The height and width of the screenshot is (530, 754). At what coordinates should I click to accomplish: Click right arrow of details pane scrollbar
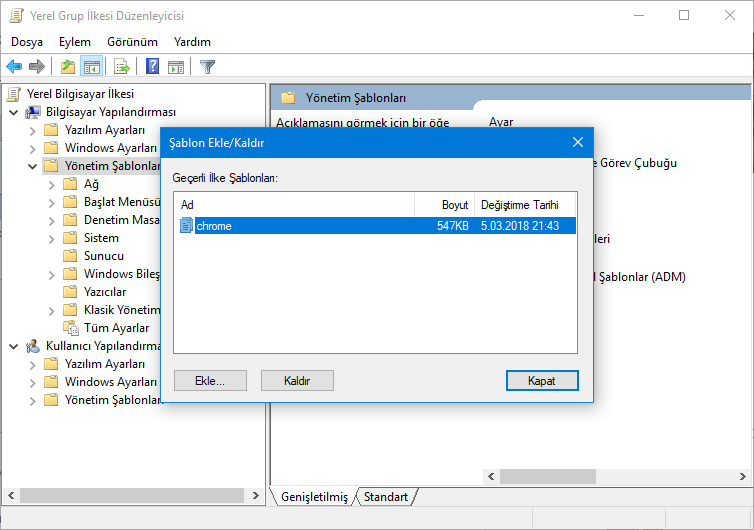tap(742, 476)
